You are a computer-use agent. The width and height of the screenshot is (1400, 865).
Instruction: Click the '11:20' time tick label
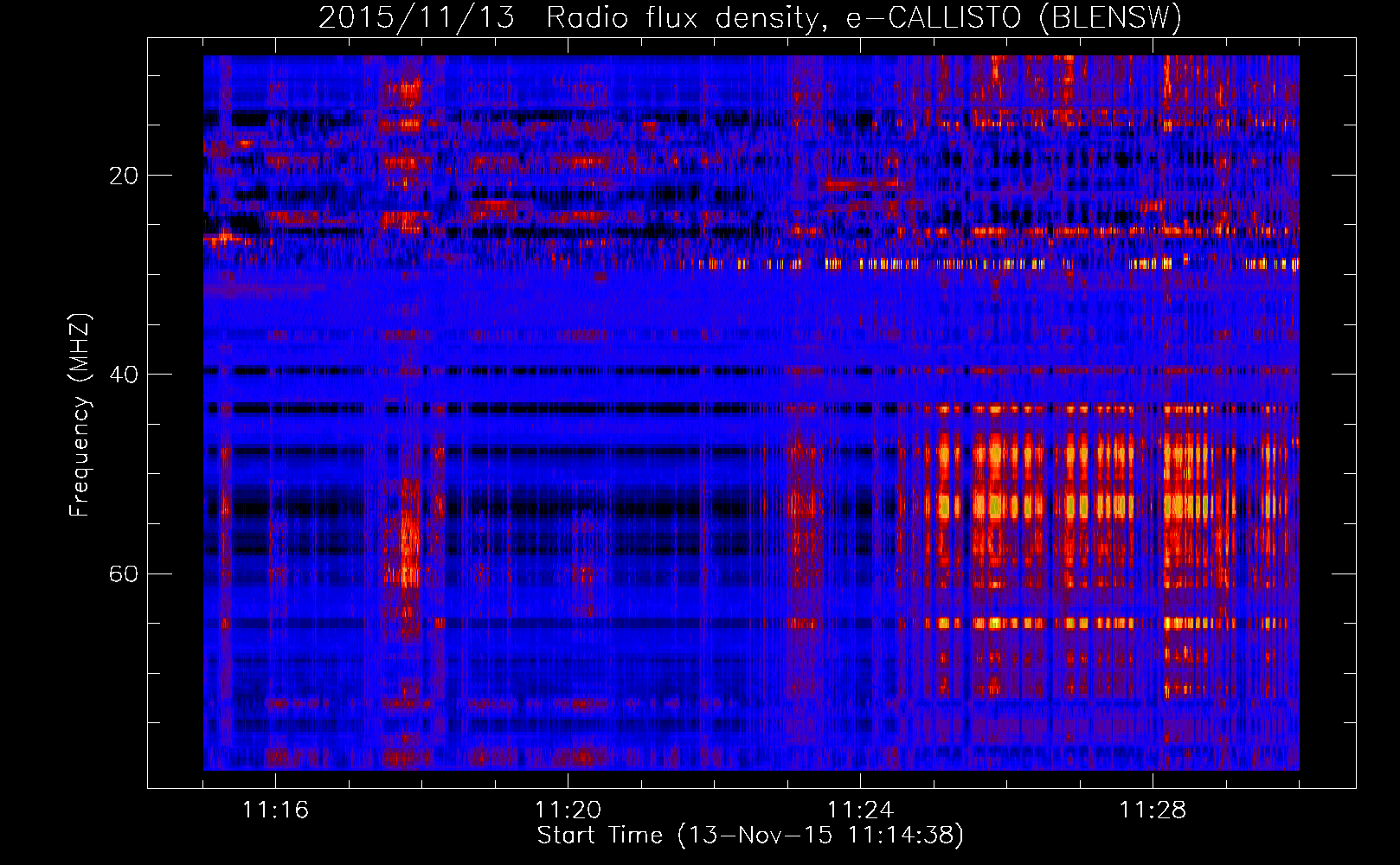568,810
